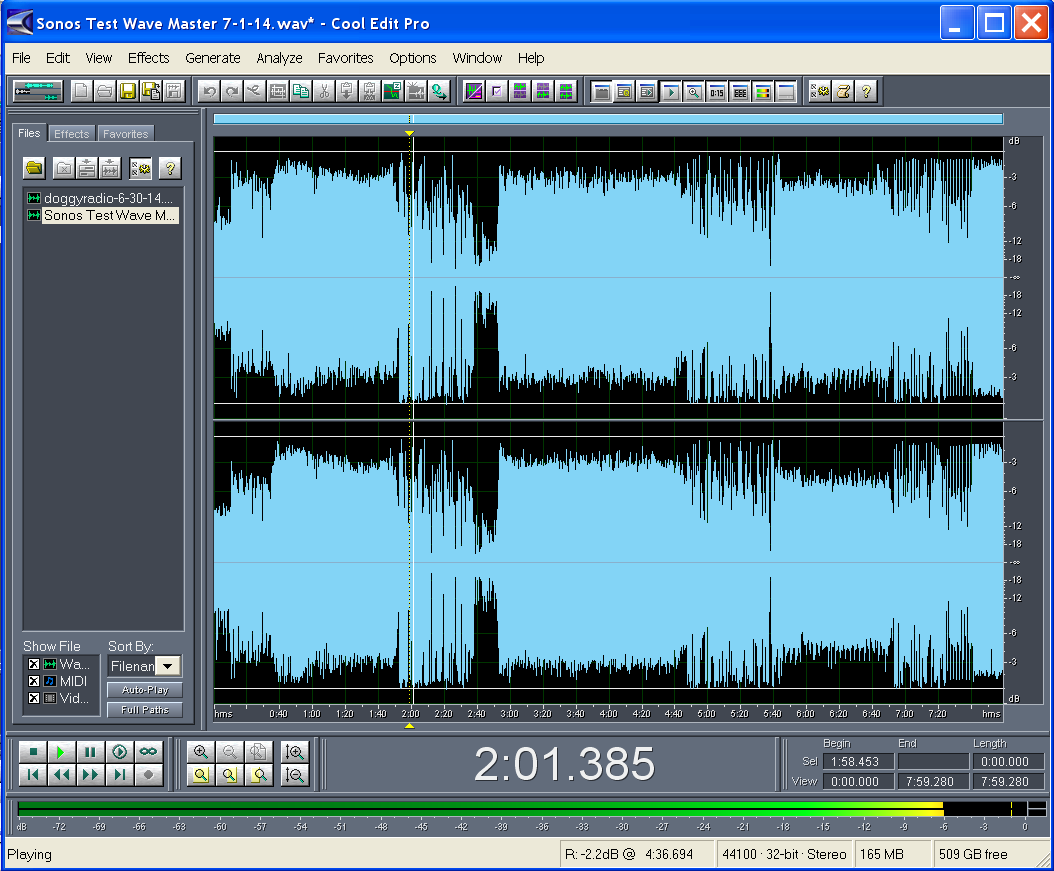This screenshot has height=871, width=1054.
Task: Click the Undo arrow toolbar icon
Action: click(209, 91)
